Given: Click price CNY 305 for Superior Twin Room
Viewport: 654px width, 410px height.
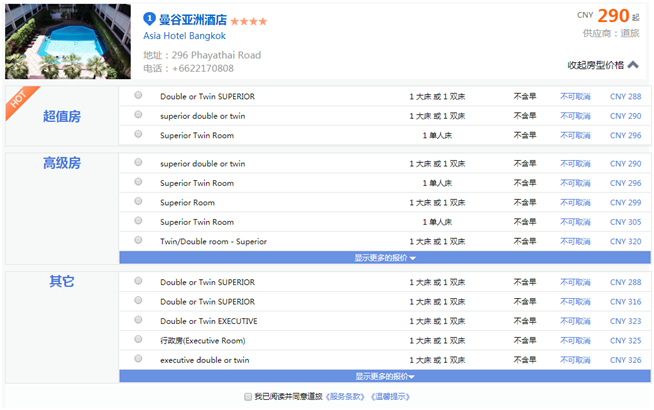Looking at the screenshot, I should pos(625,222).
